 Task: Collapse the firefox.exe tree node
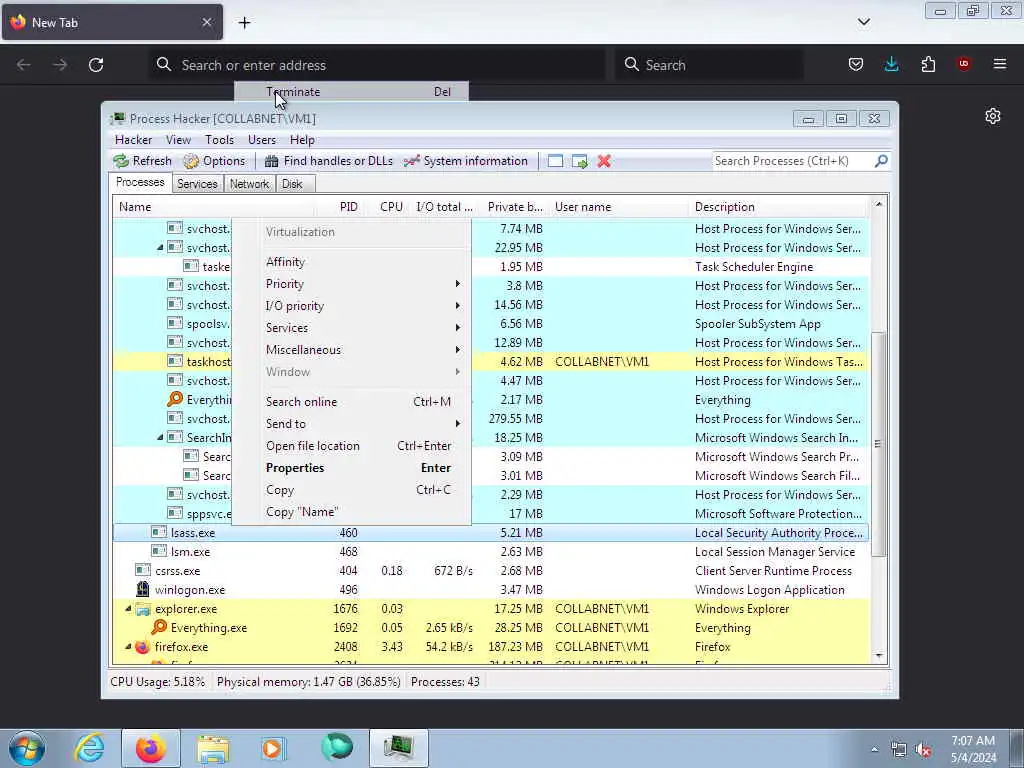pyautogui.click(x=128, y=647)
